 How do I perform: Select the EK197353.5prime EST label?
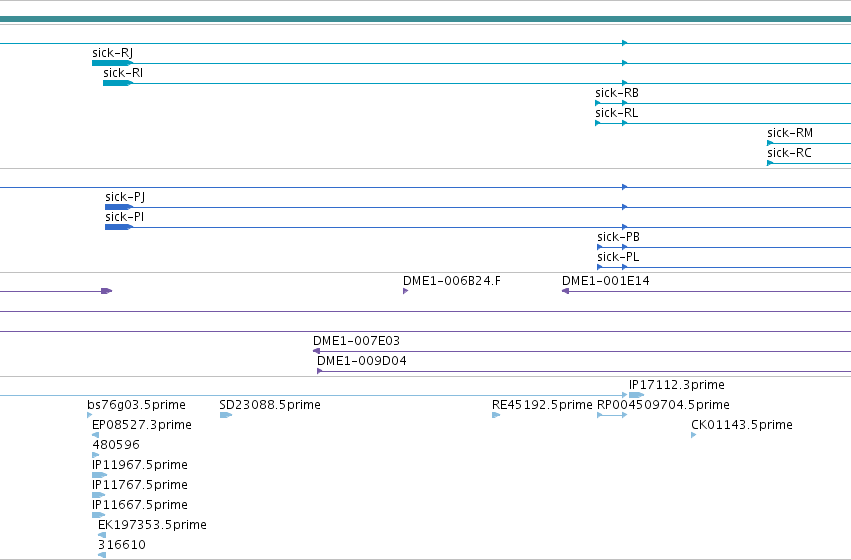pyautogui.click(x=152, y=526)
